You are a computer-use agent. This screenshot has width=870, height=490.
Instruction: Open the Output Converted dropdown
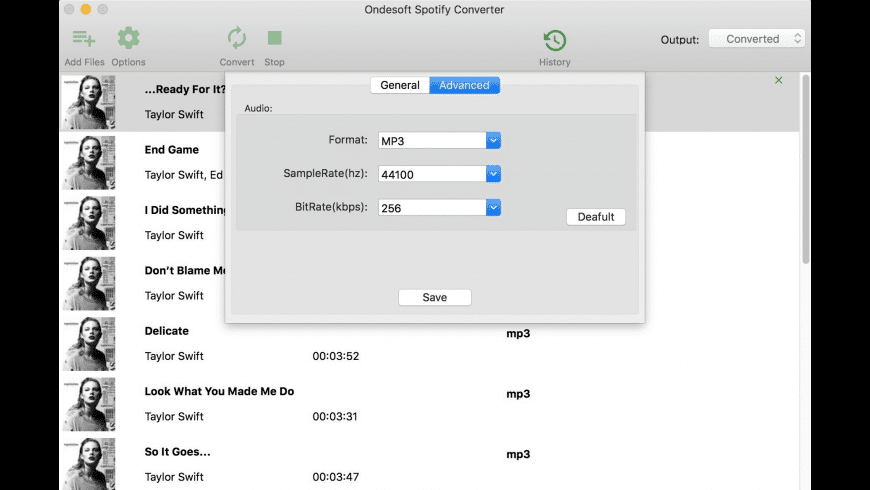coord(757,39)
